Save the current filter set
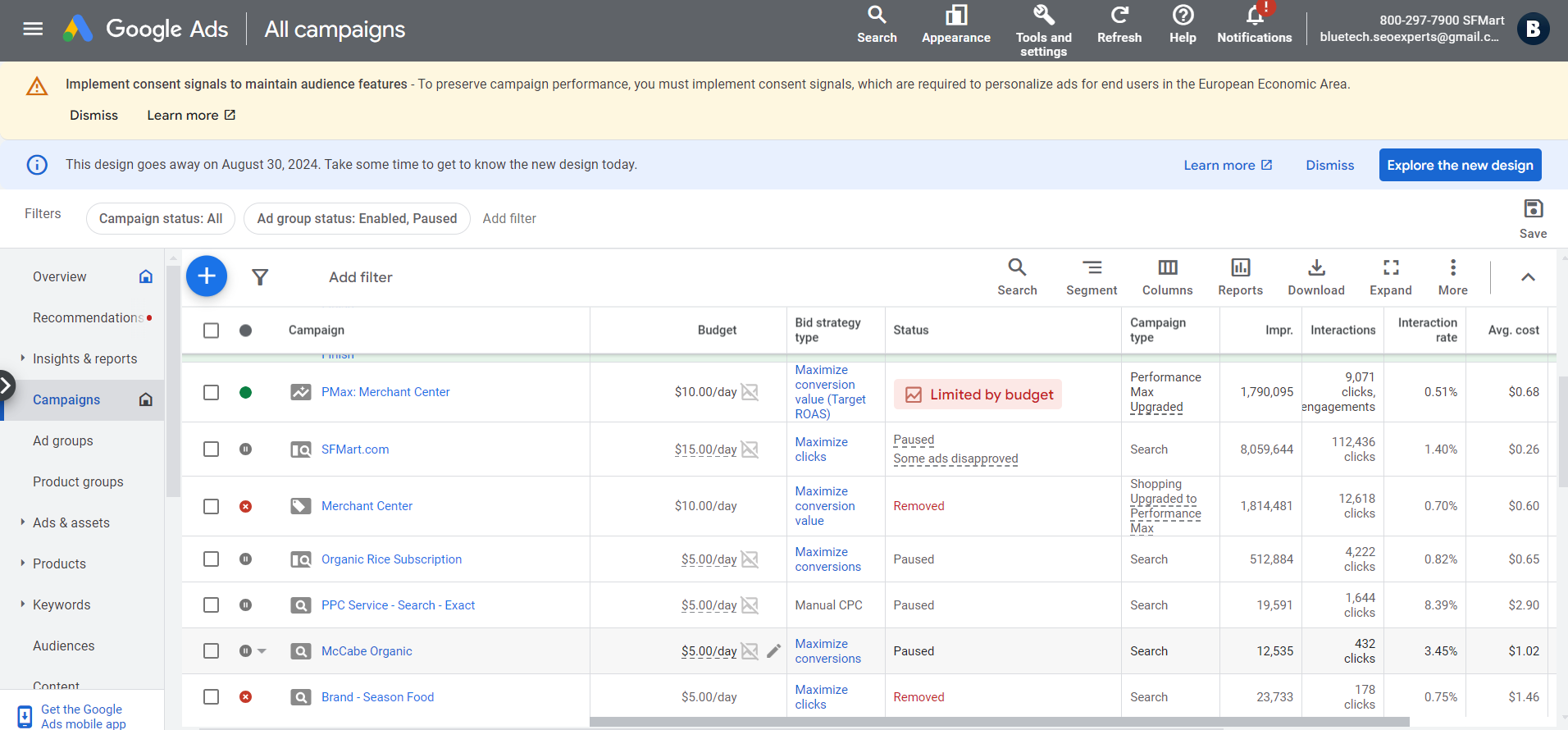 [x=1533, y=219]
